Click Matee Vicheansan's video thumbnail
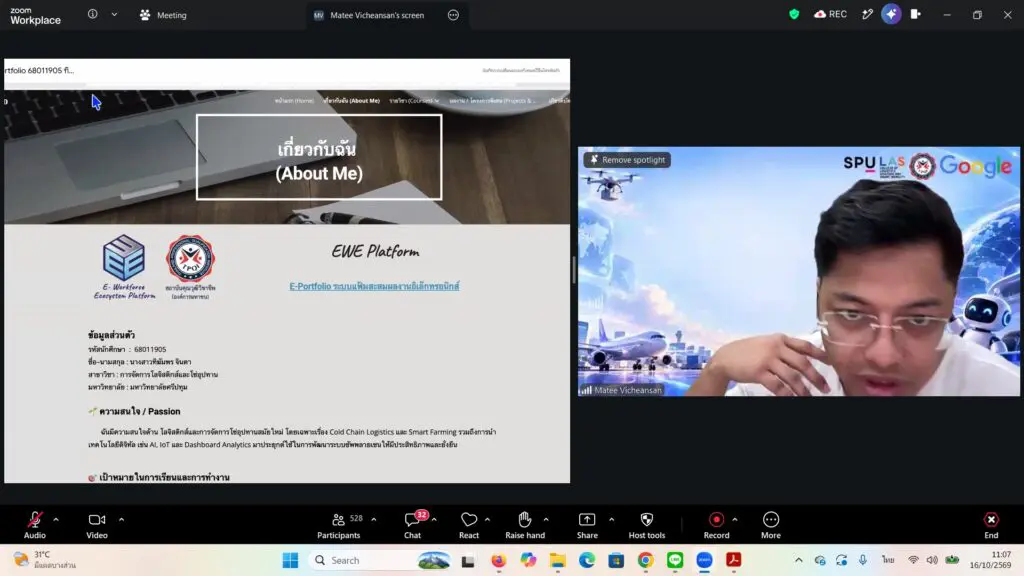 (799, 271)
